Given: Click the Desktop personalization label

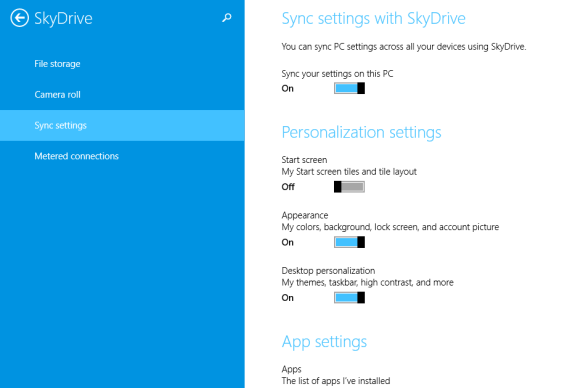Looking at the screenshot, I should point(328,271).
